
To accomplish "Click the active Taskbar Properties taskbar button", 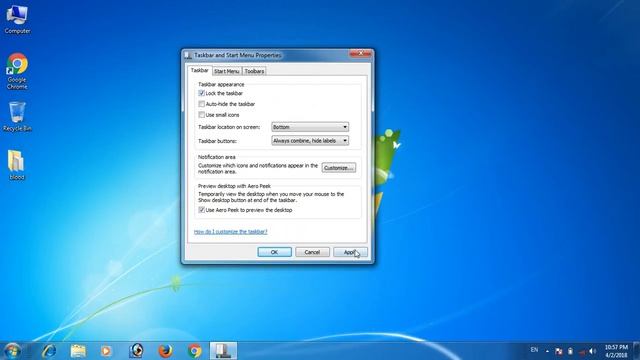I will [223, 351].
